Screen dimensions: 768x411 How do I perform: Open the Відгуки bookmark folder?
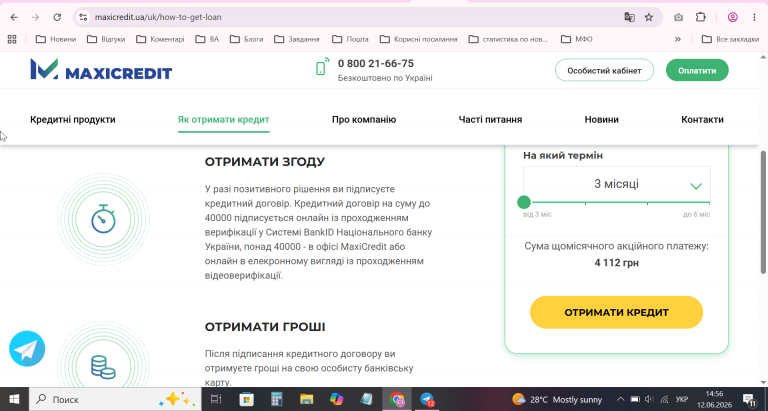[x=106, y=39]
